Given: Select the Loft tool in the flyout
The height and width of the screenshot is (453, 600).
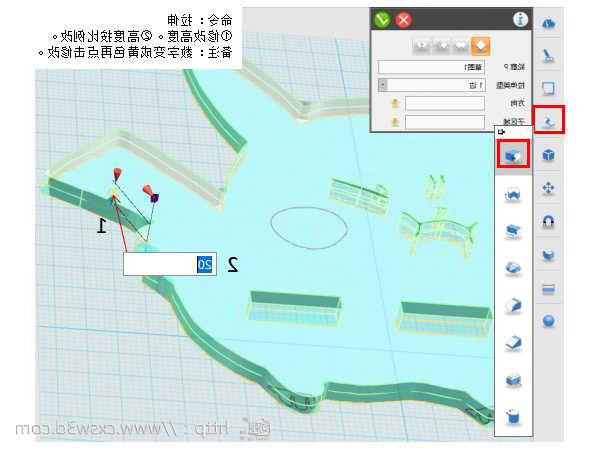Looking at the screenshot, I should click(x=513, y=268).
